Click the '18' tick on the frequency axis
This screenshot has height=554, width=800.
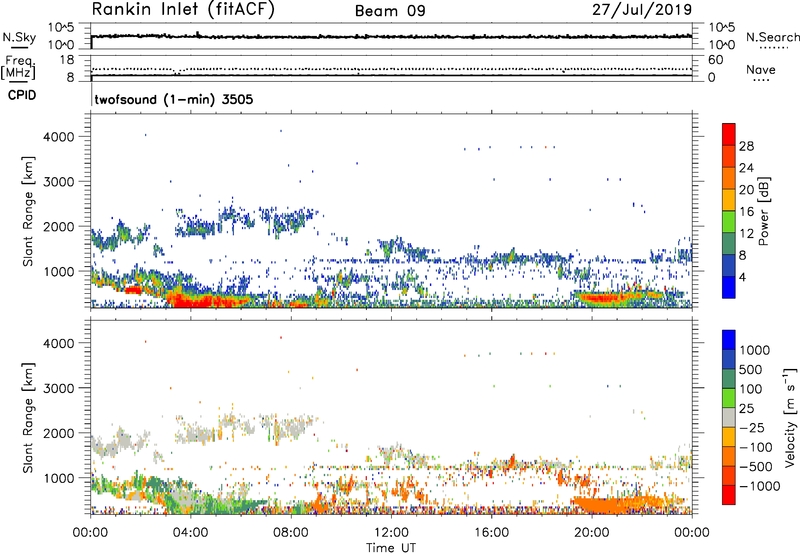[67, 60]
